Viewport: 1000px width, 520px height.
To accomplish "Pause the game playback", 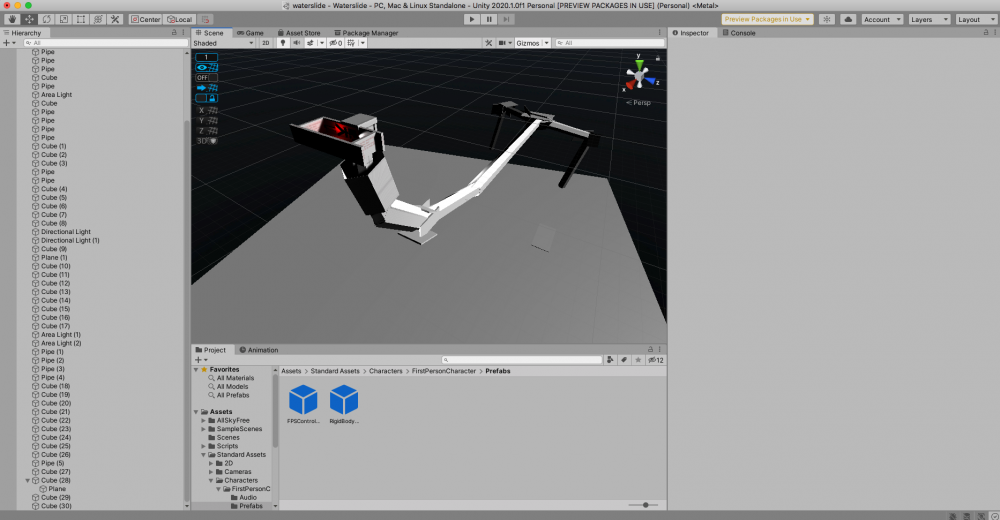I will [x=489, y=19].
